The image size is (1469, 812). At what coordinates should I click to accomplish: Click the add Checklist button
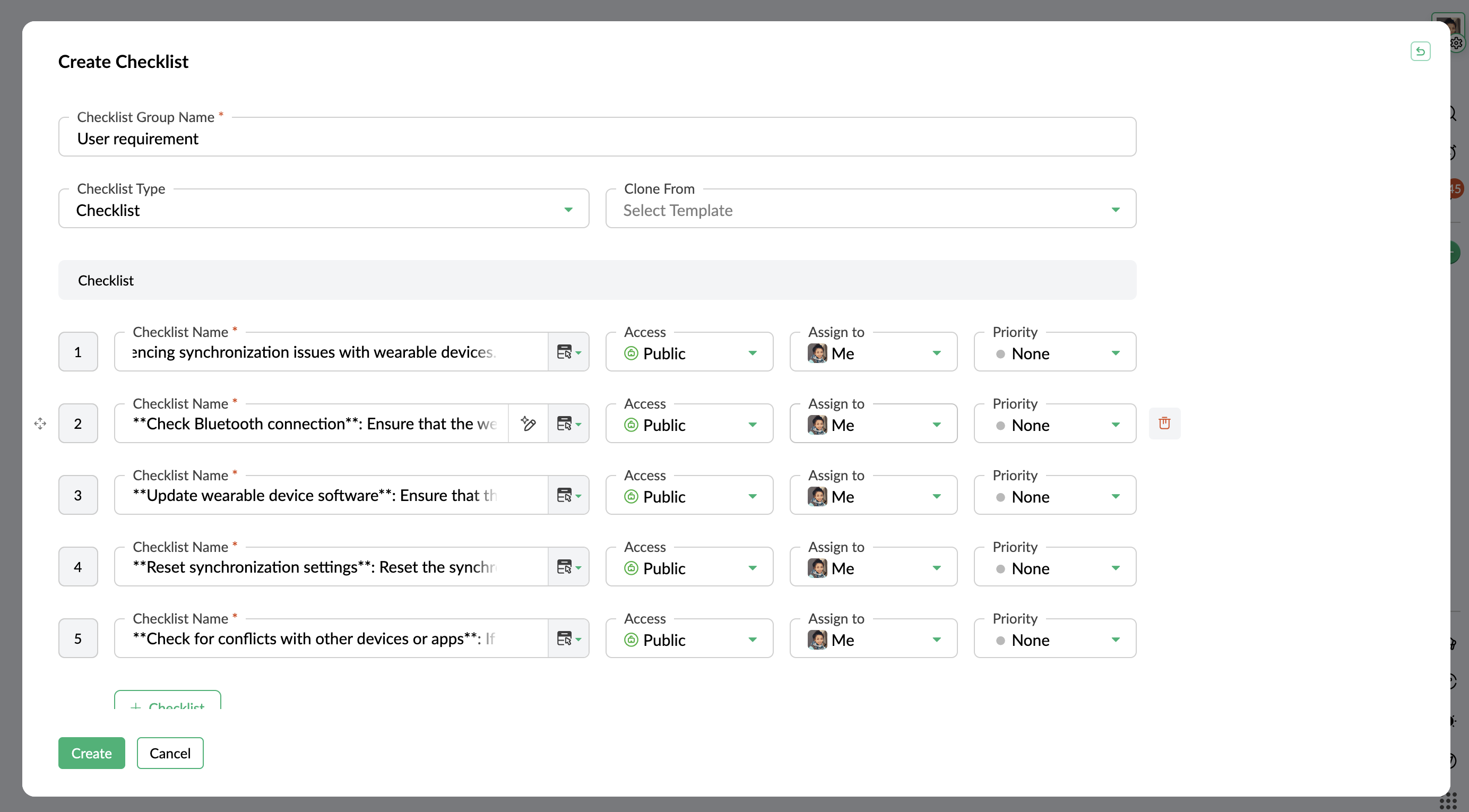tap(168, 703)
